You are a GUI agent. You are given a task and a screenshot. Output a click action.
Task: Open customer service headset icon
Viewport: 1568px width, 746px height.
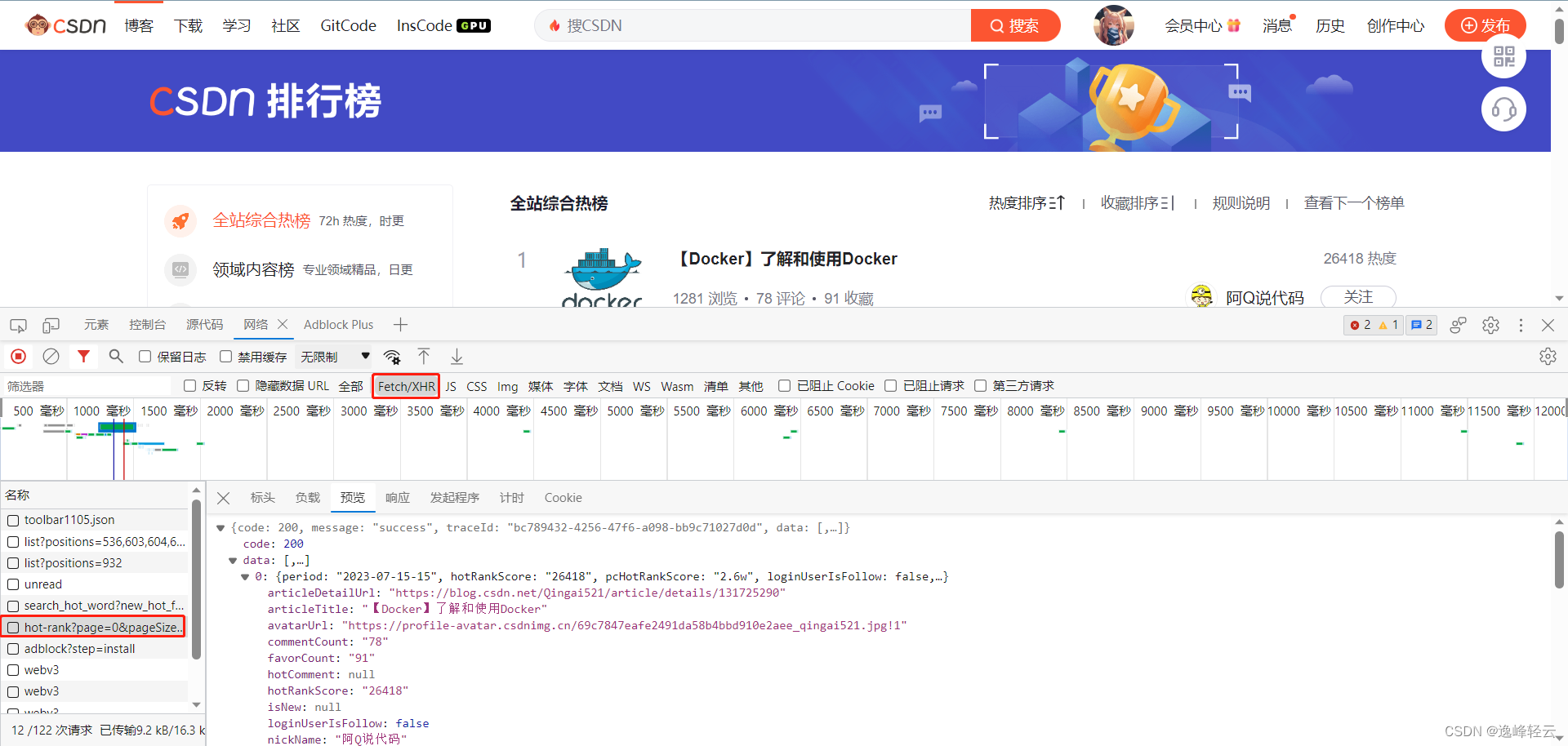pyautogui.click(x=1503, y=109)
